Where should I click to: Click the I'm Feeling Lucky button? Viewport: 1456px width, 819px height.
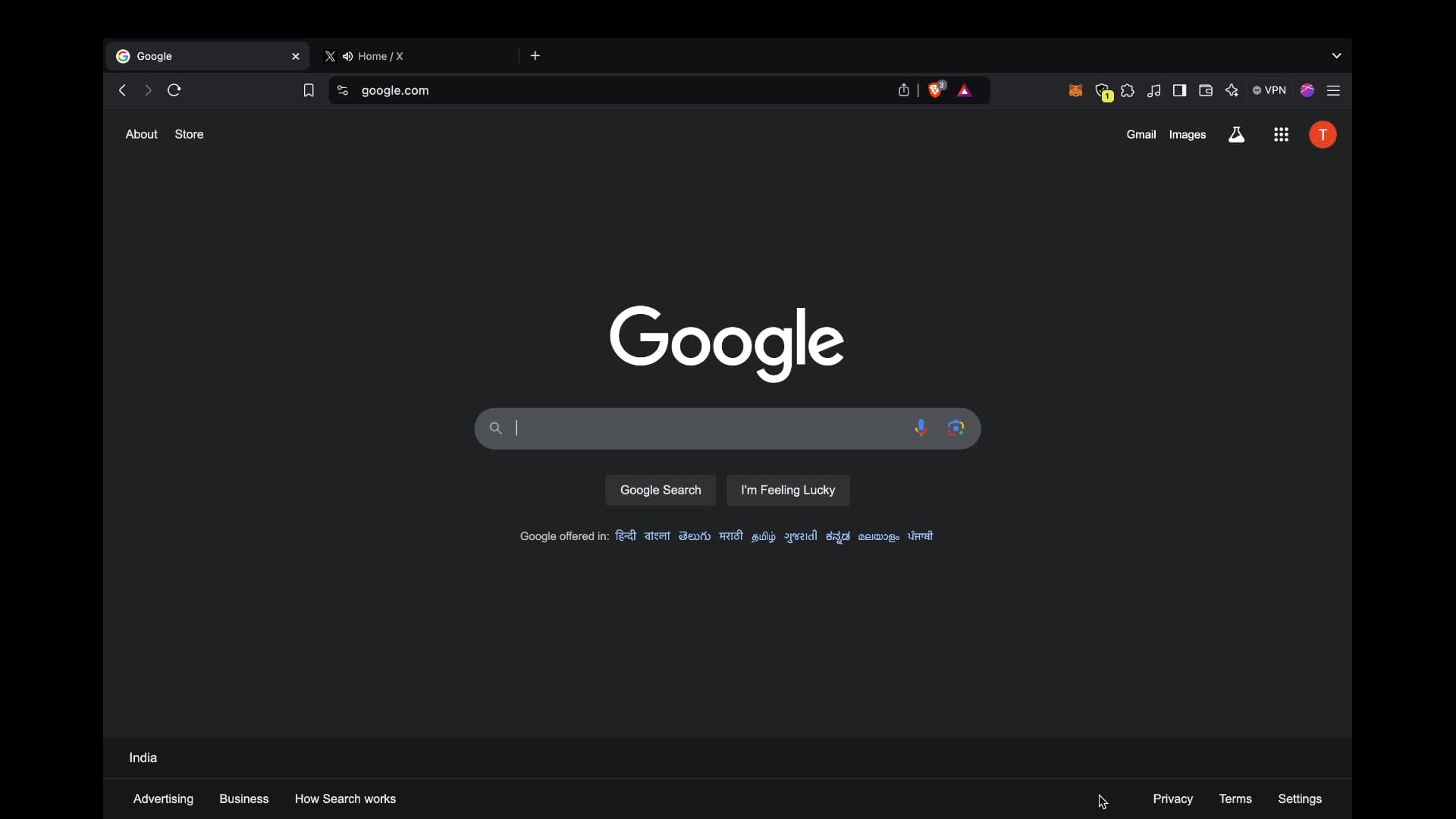(x=788, y=489)
